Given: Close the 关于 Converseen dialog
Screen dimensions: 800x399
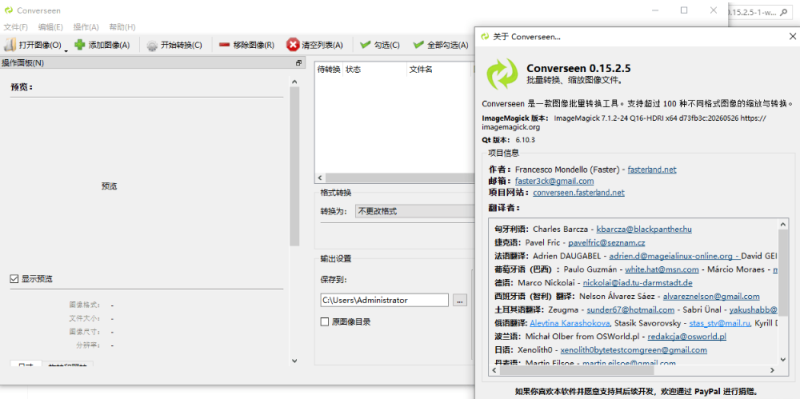Looking at the screenshot, I should point(792,36).
